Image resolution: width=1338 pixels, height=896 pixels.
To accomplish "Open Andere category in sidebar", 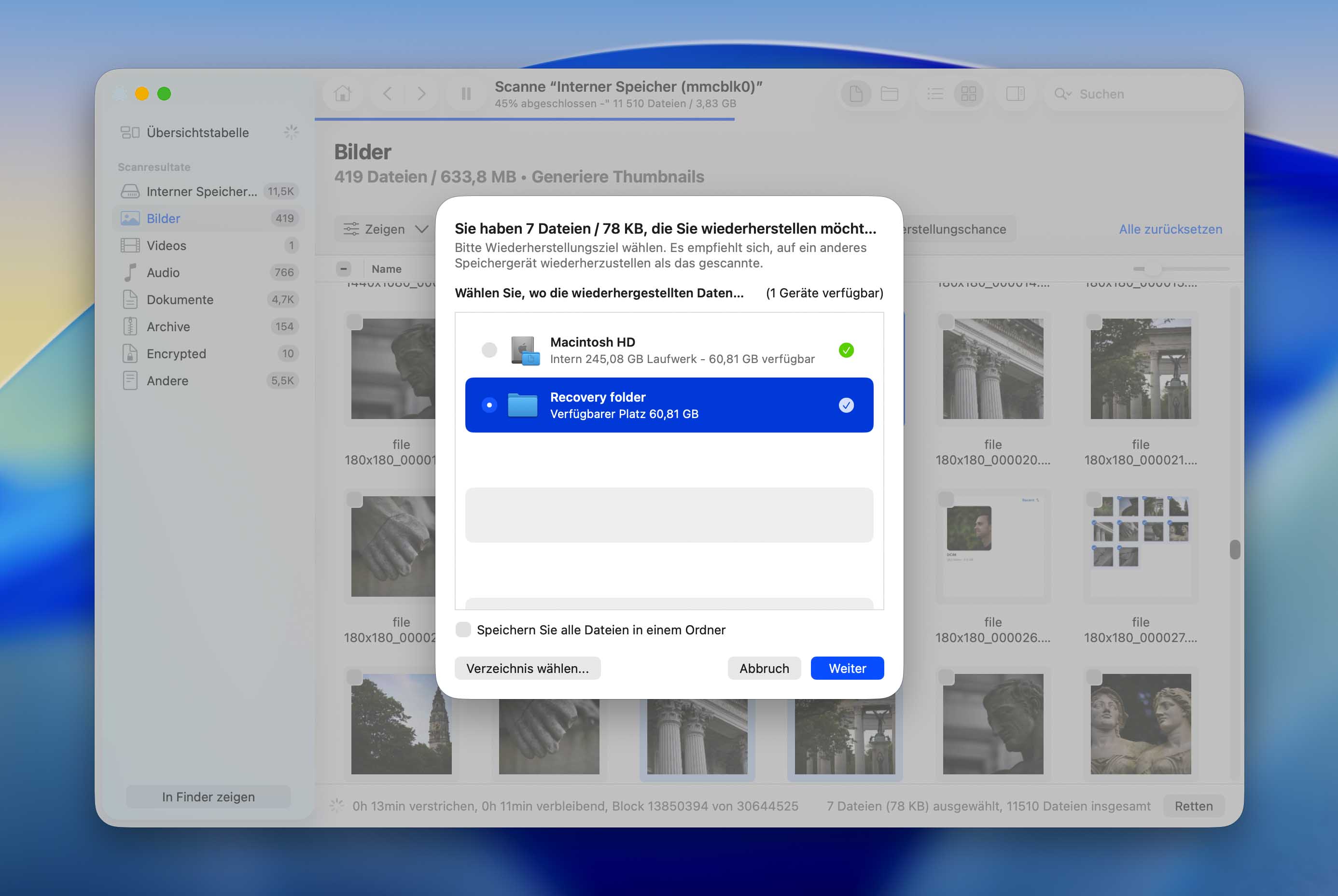I will (209, 380).
